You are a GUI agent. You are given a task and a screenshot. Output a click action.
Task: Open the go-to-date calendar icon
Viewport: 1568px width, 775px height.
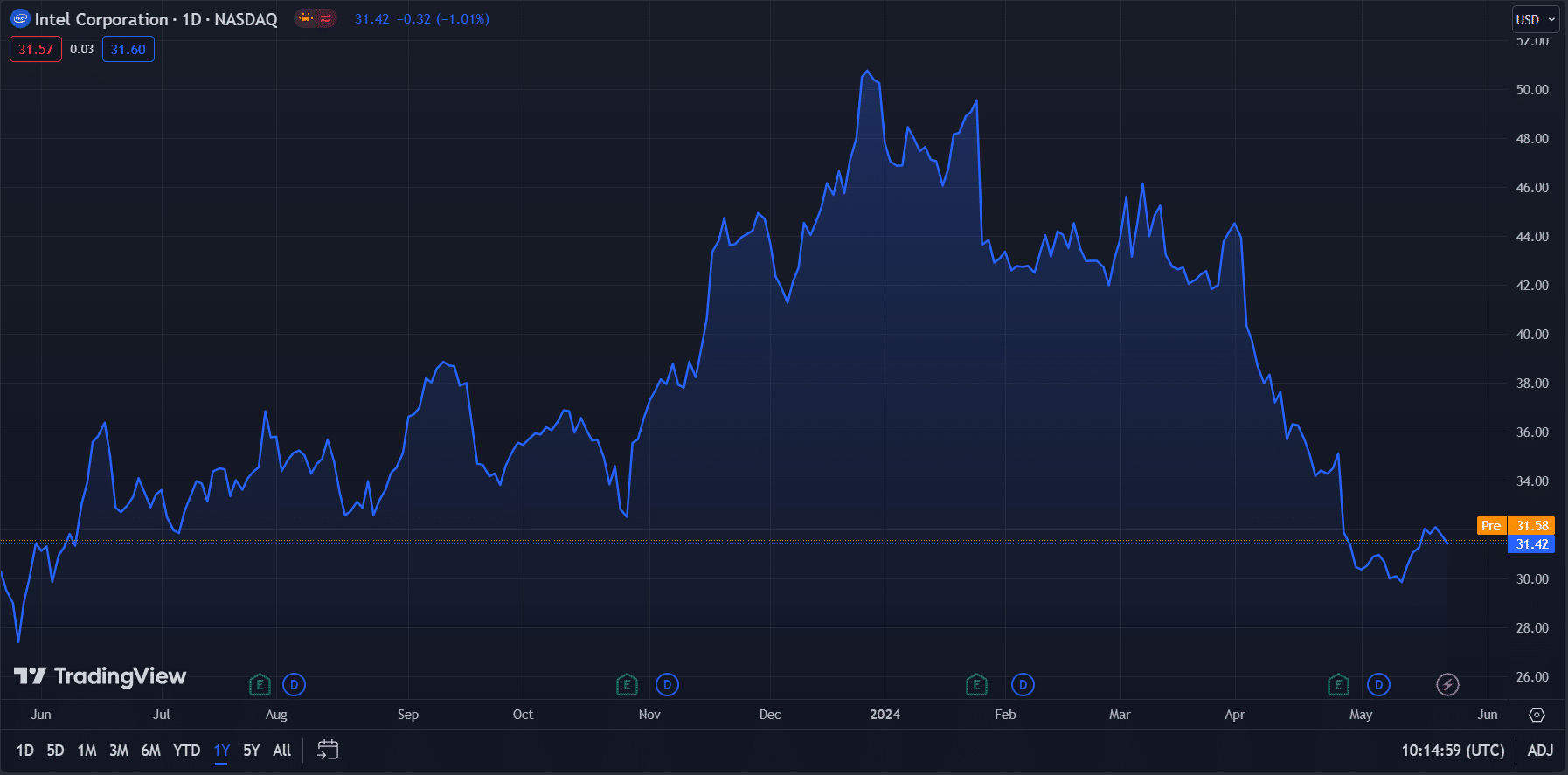click(x=328, y=750)
